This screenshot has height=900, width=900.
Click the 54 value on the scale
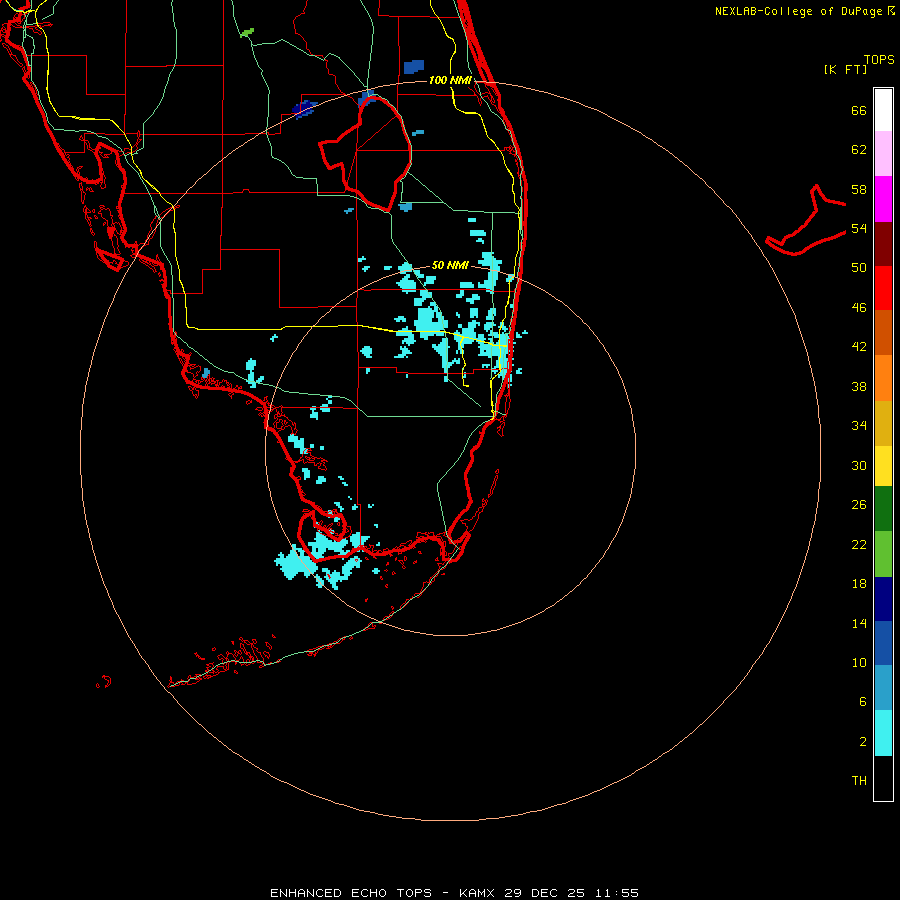point(859,228)
